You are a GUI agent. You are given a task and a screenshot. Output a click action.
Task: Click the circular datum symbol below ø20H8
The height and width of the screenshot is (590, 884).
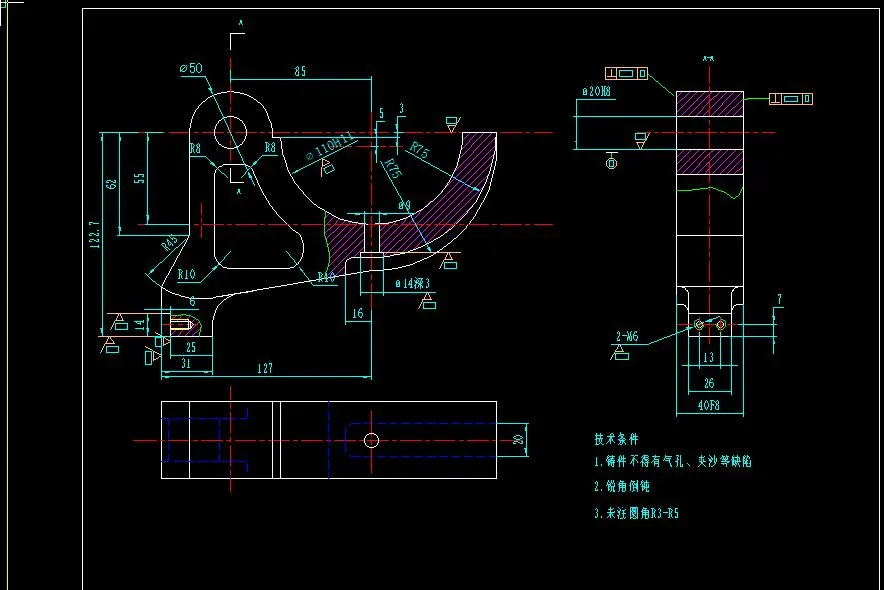coord(611,163)
